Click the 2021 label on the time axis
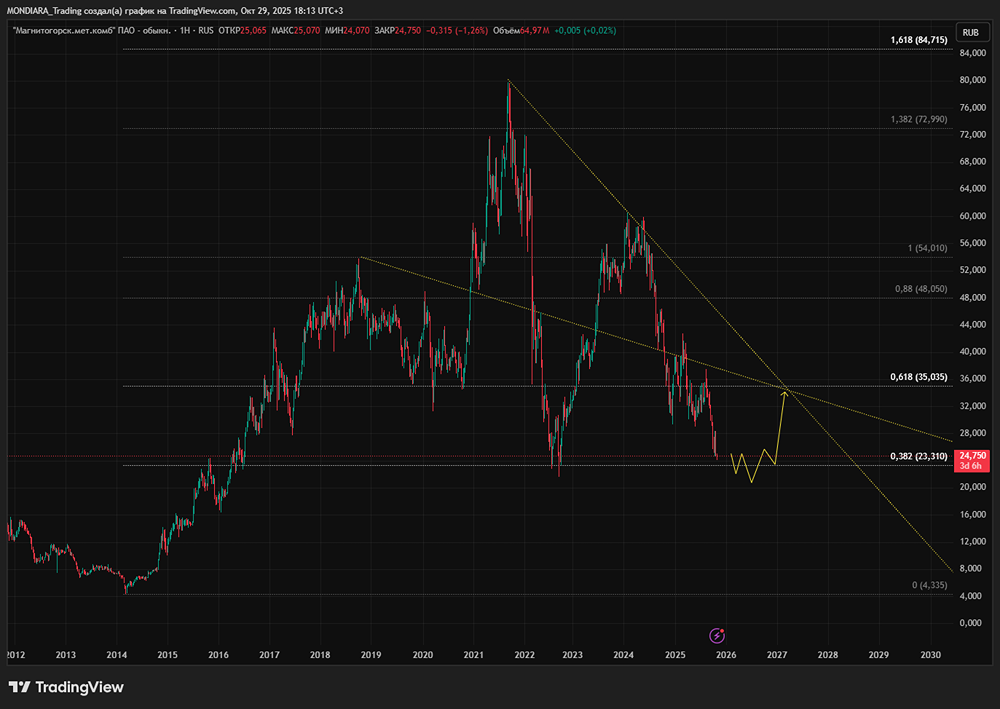1000x709 pixels. (x=473, y=655)
